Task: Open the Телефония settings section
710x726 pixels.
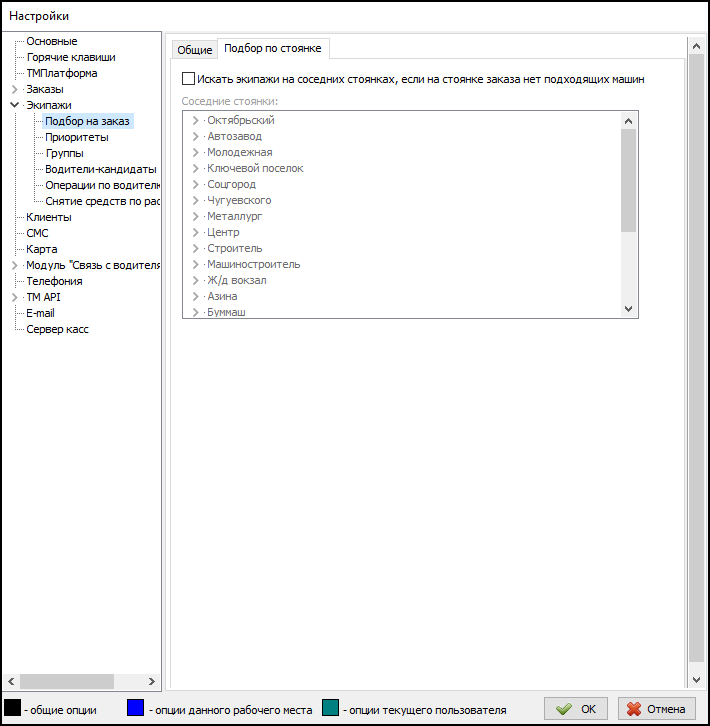Action: point(54,281)
